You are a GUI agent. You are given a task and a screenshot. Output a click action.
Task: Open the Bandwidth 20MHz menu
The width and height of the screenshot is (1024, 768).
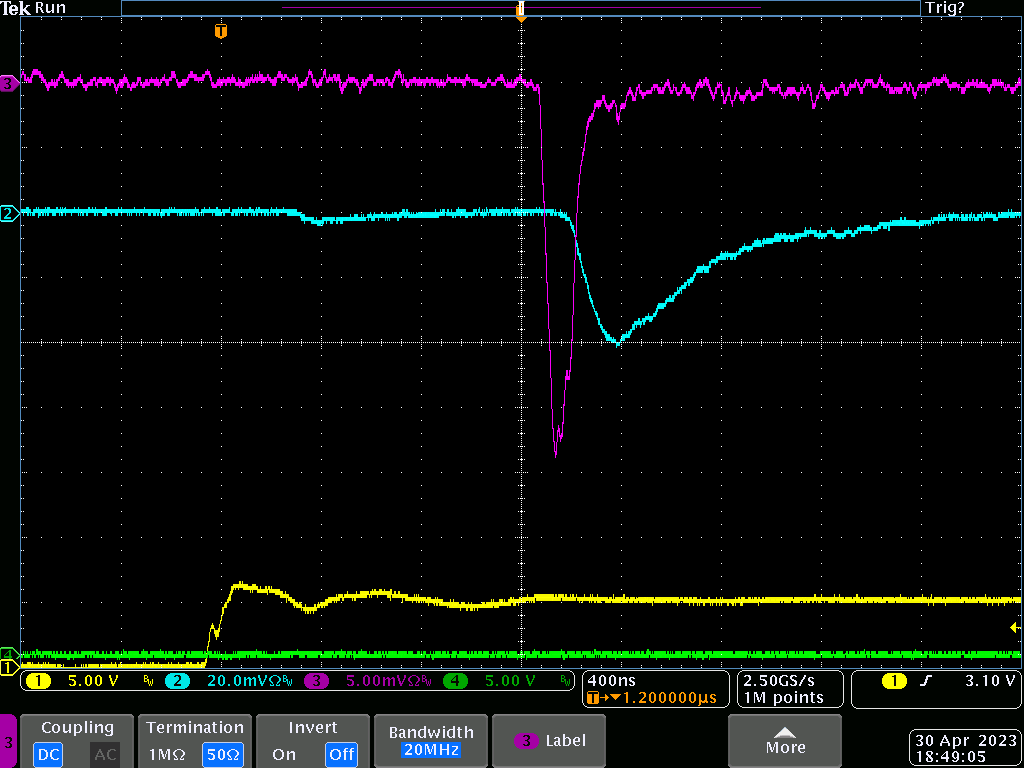(431, 740)
